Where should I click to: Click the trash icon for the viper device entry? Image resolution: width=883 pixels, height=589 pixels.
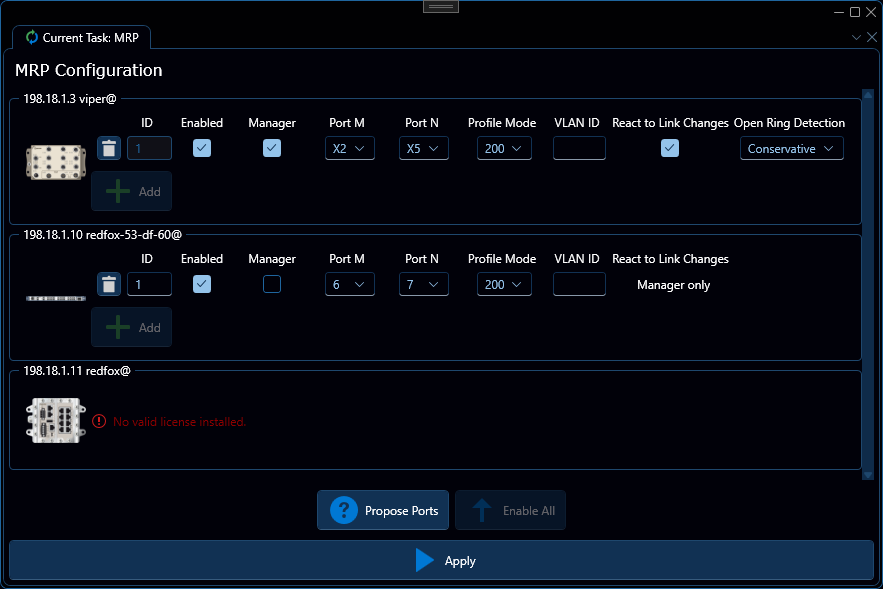(x=108, y=148)
